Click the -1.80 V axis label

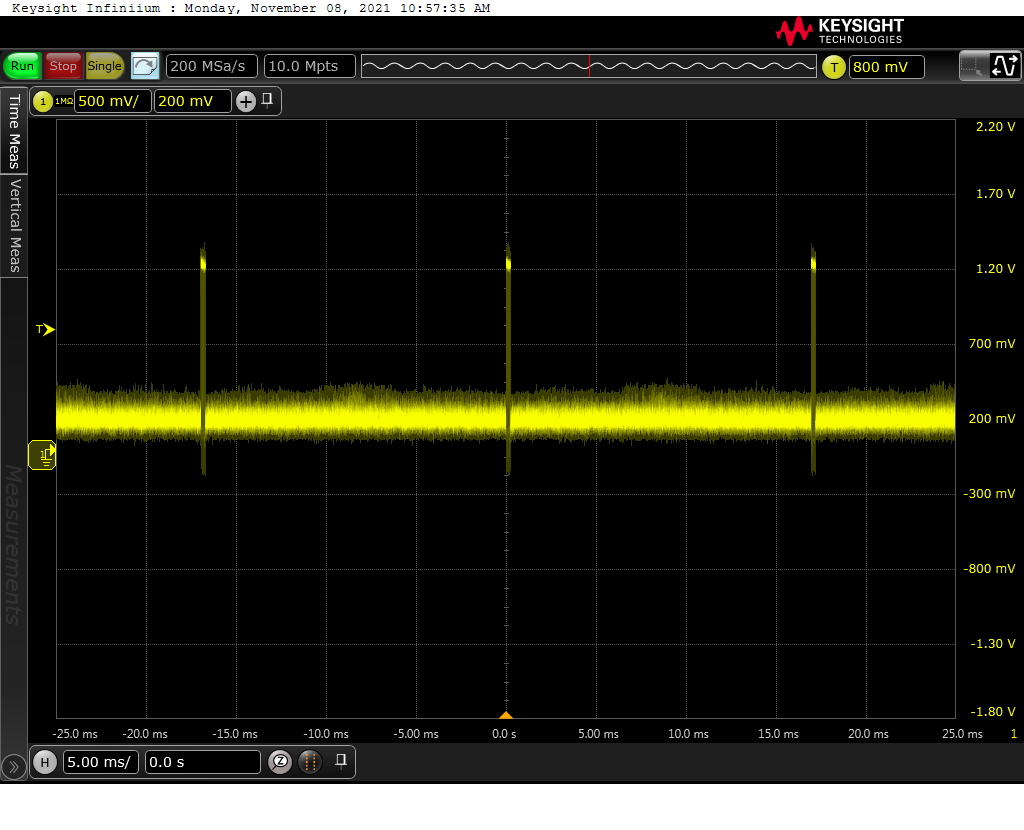tap(993, 712)
